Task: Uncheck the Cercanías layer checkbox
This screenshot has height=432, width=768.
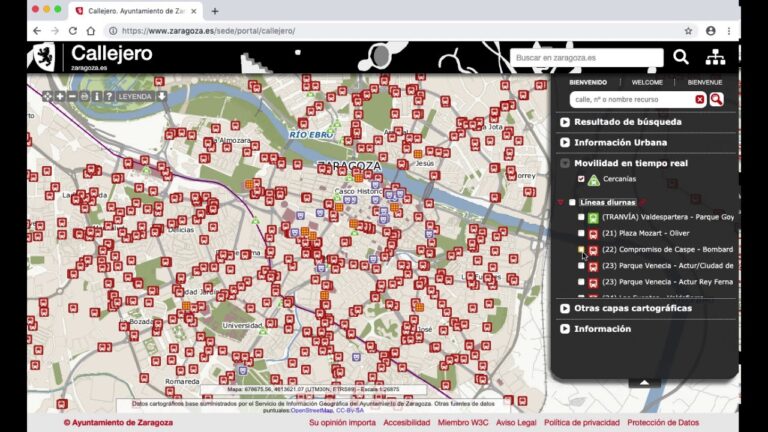Action: (x=581, y=179)
